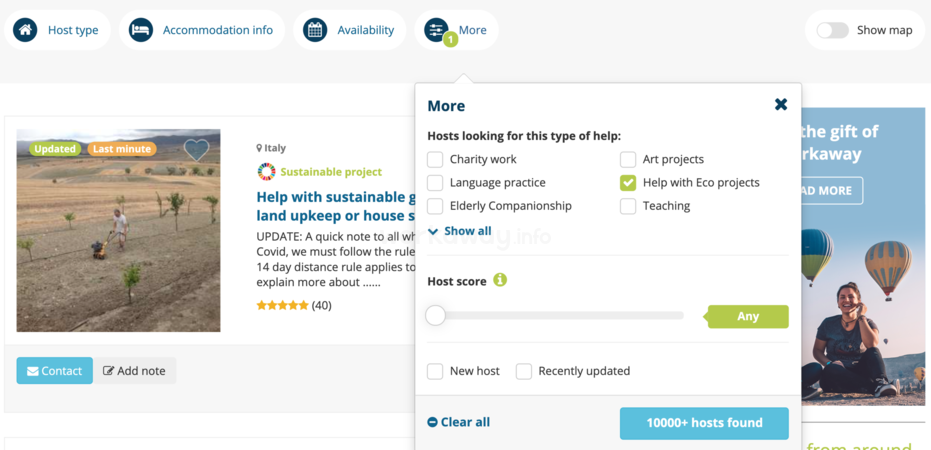
Task: Check the Charity work checkbox
Action: (x=435, y=160)
